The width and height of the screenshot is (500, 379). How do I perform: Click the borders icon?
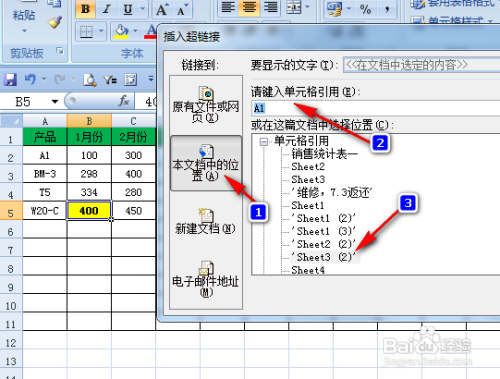86,32
